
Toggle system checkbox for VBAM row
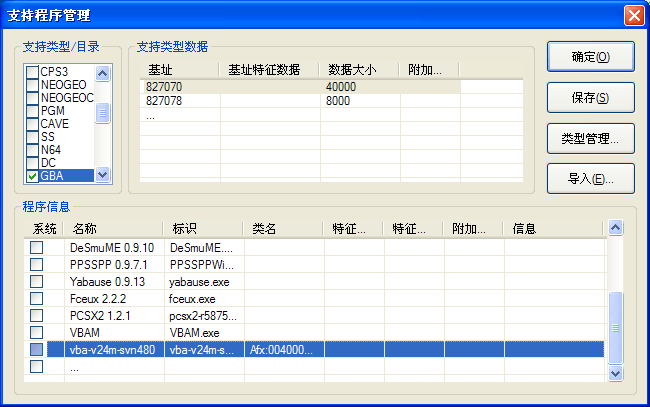click(x=37, y=332)
